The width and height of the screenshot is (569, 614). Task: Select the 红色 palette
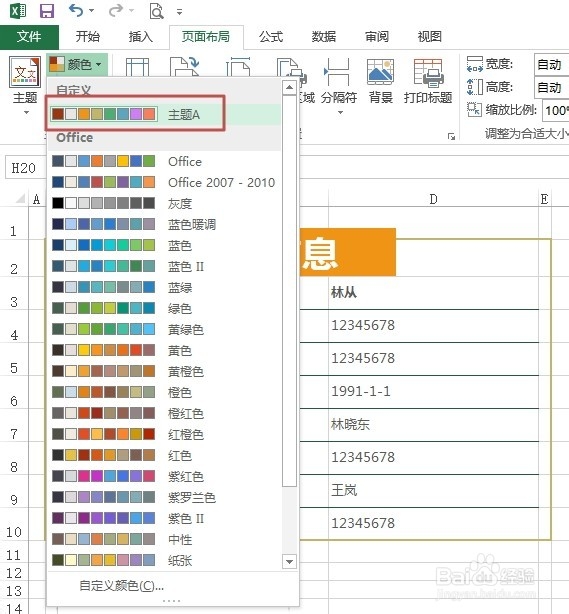click(164, 455)
